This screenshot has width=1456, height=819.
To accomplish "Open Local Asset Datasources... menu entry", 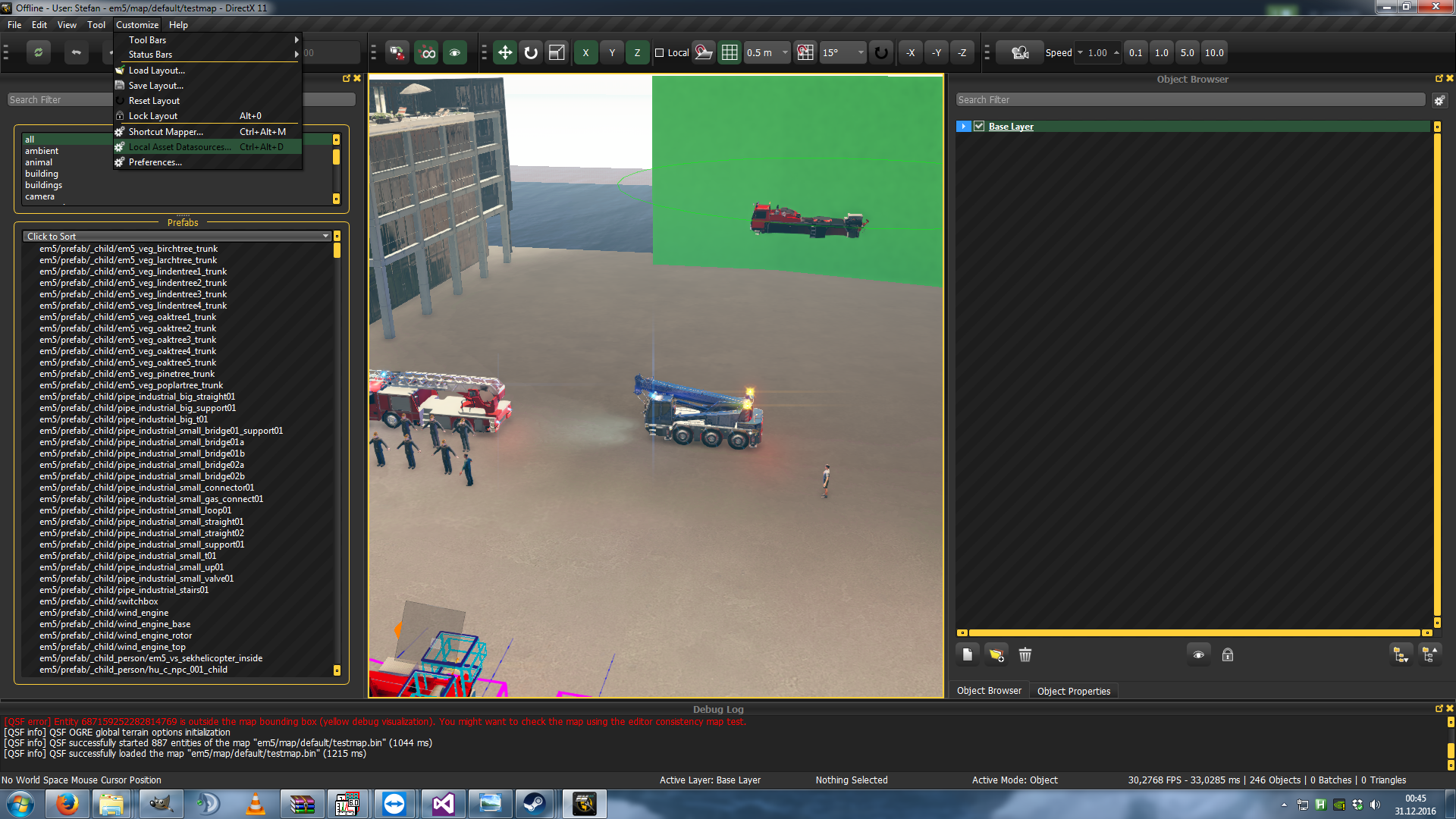I will pyautogui.click(x=208, y=147).
